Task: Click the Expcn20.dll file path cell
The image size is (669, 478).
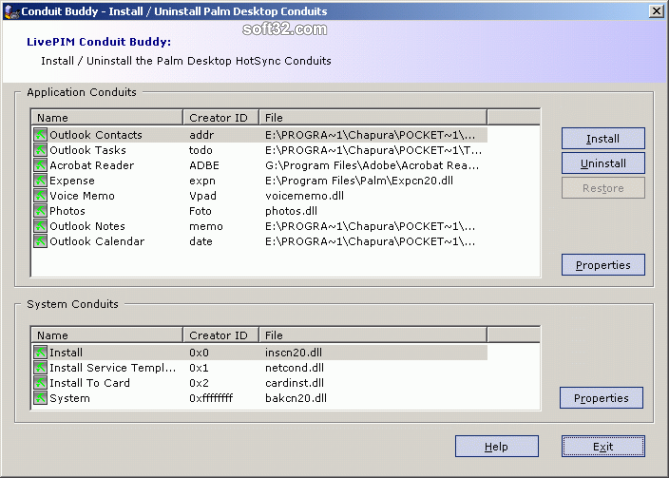Action: [x=359, y=181]
